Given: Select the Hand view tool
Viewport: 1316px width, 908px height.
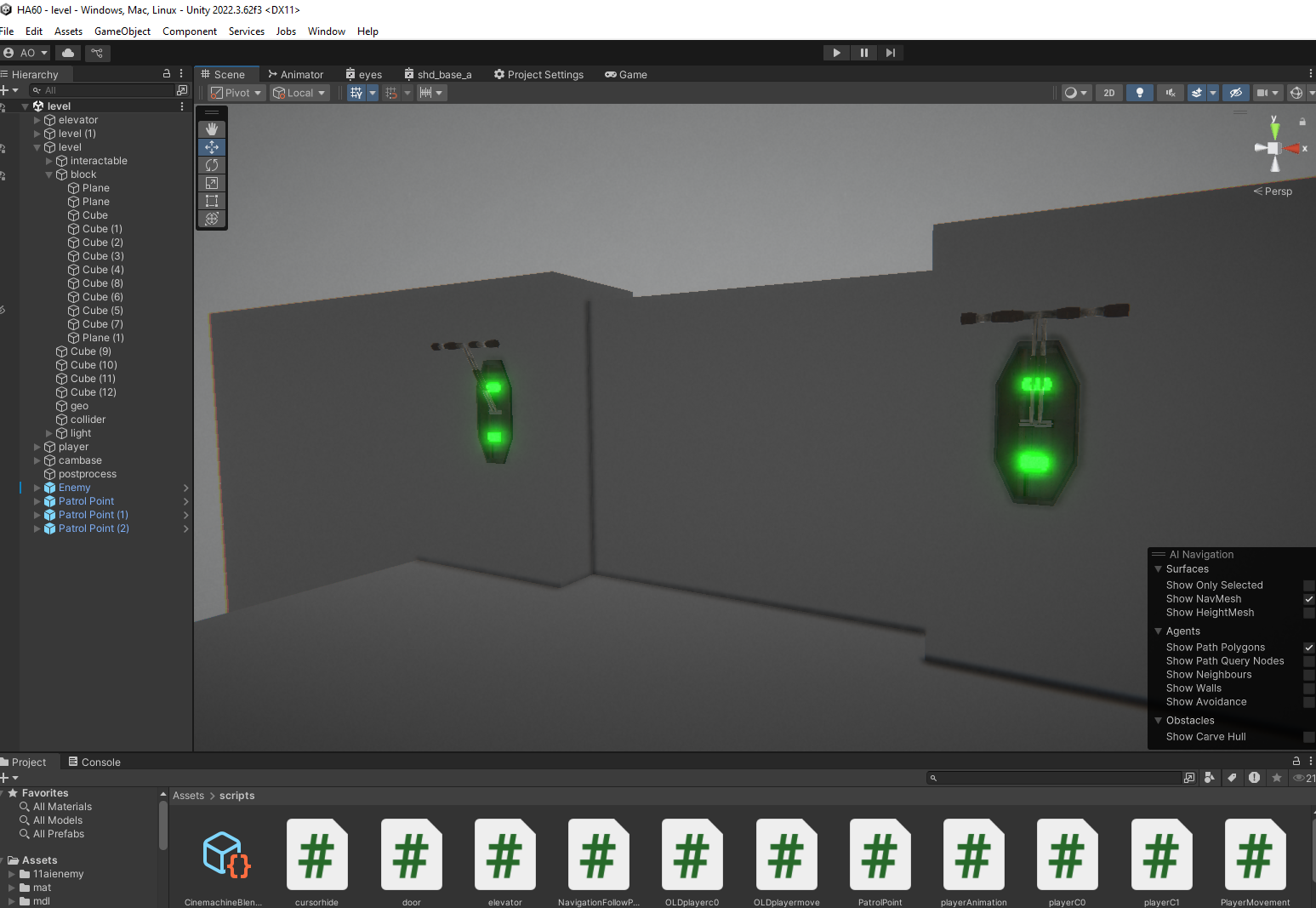Looking at the screenshot, I should pyautogui.click(x=212, y=129).
